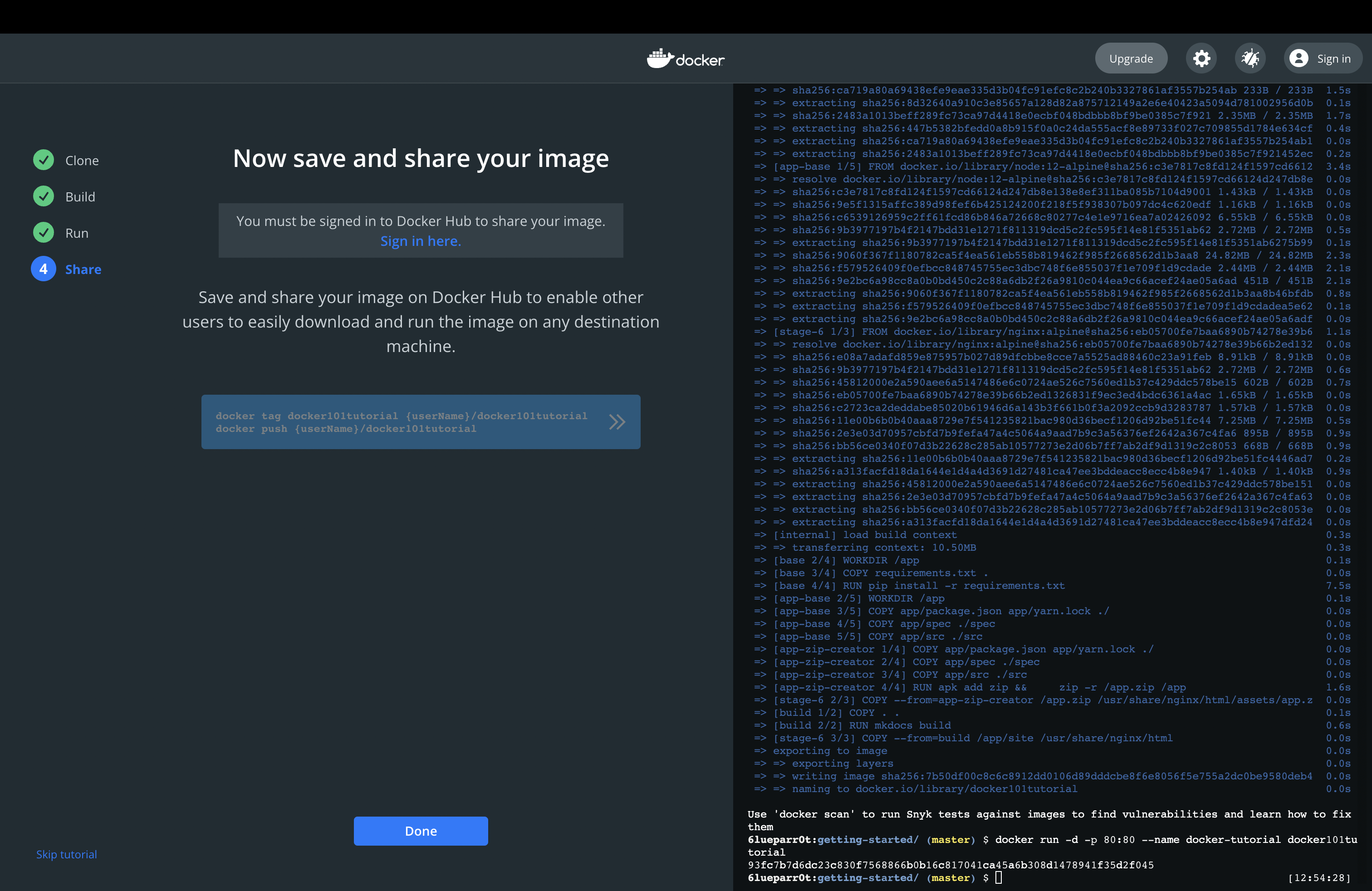
Task: Click the Build step checkmark icon
Action: (x=43, y=196)
